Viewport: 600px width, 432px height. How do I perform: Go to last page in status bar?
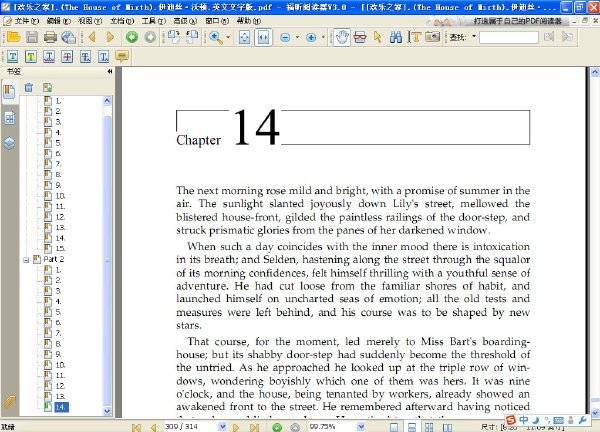254,427
